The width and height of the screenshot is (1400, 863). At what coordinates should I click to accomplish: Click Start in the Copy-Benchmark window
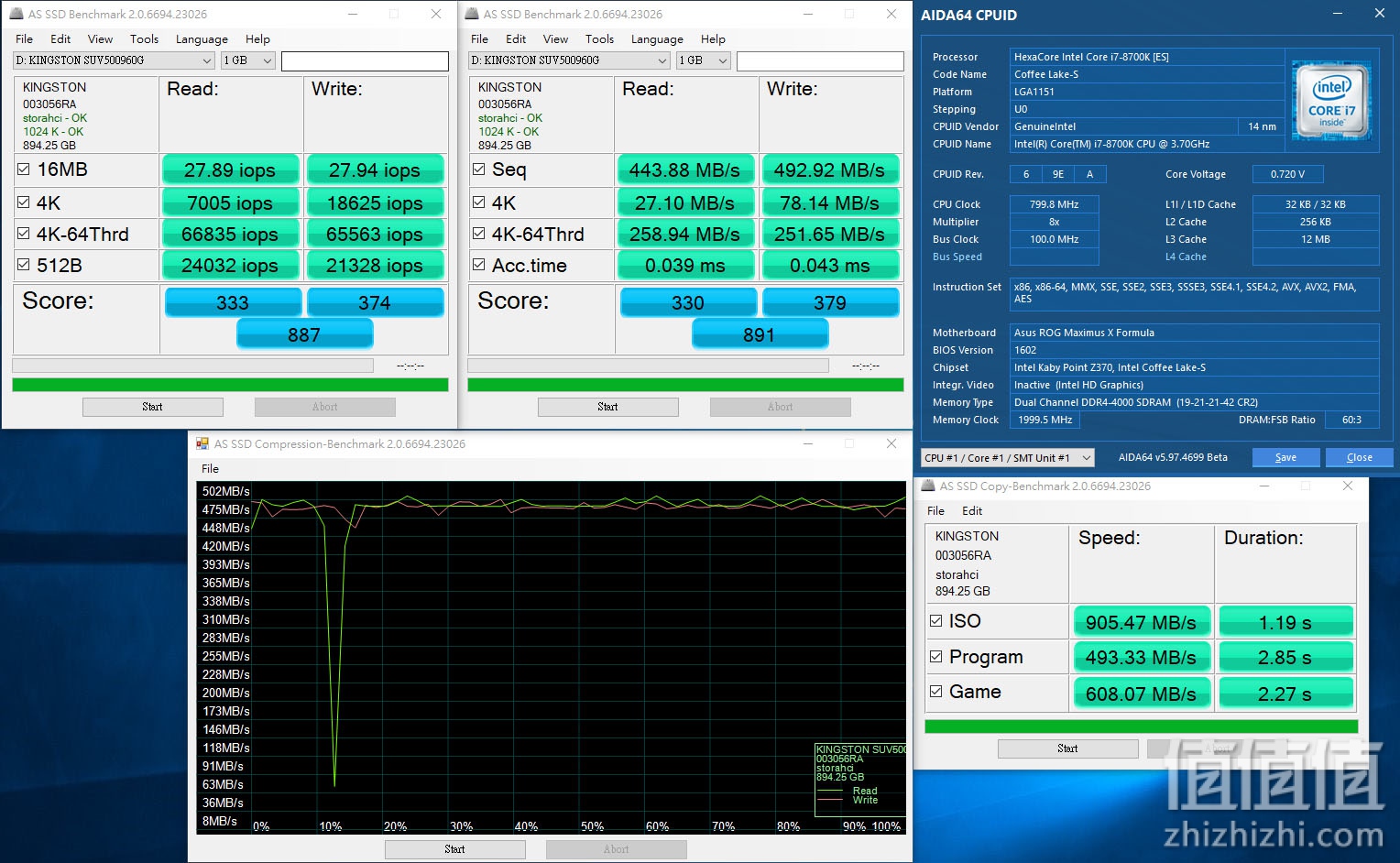tap(1068, 748)
